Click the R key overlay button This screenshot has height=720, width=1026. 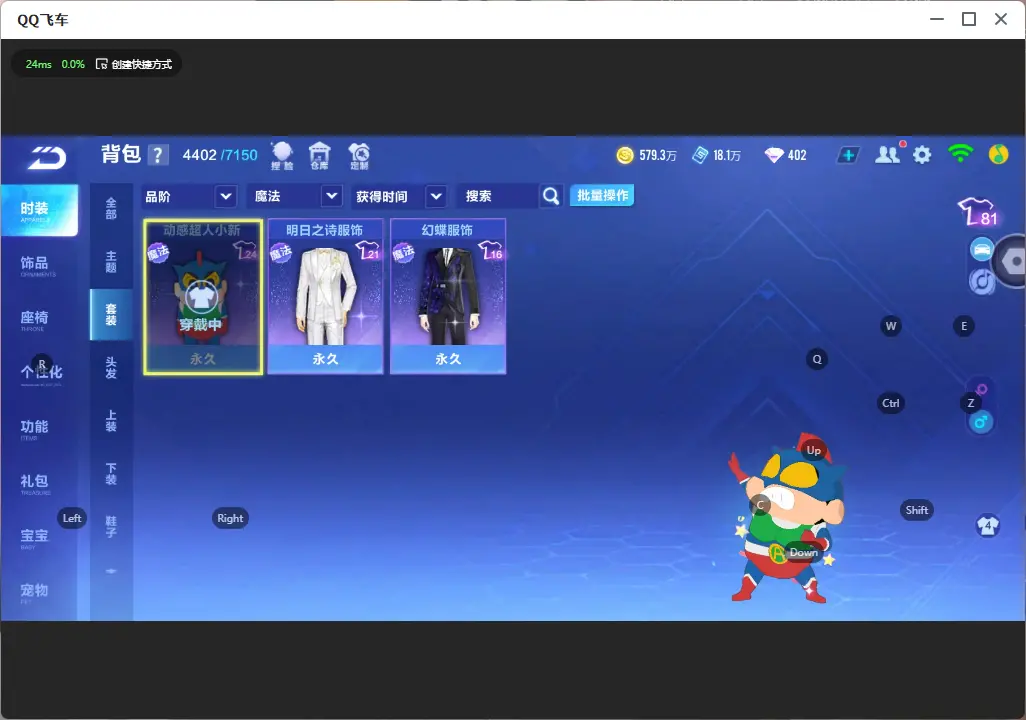coord(42,364)
